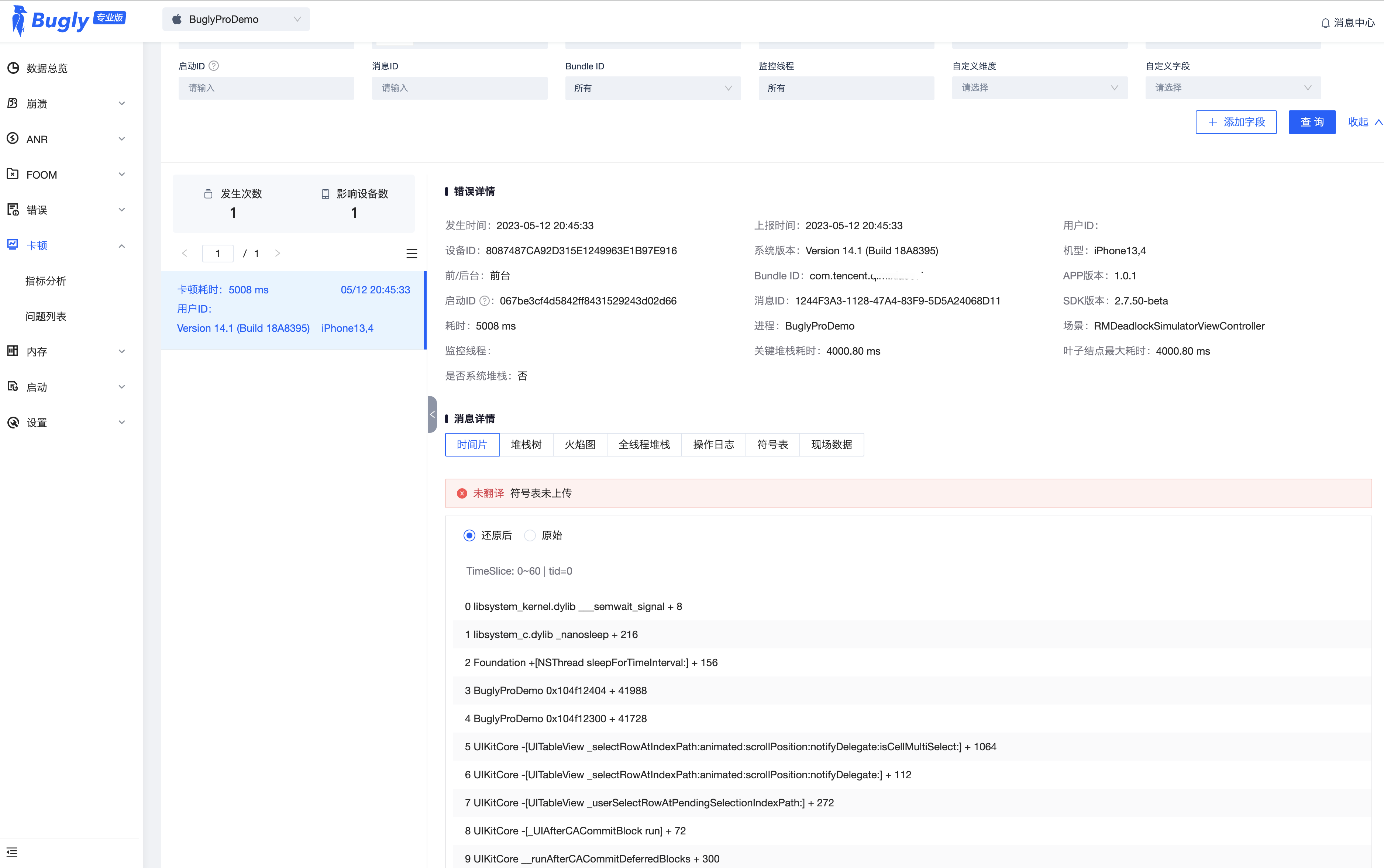Click the 内存 memory sidebar icon

(x=13, y=351)
